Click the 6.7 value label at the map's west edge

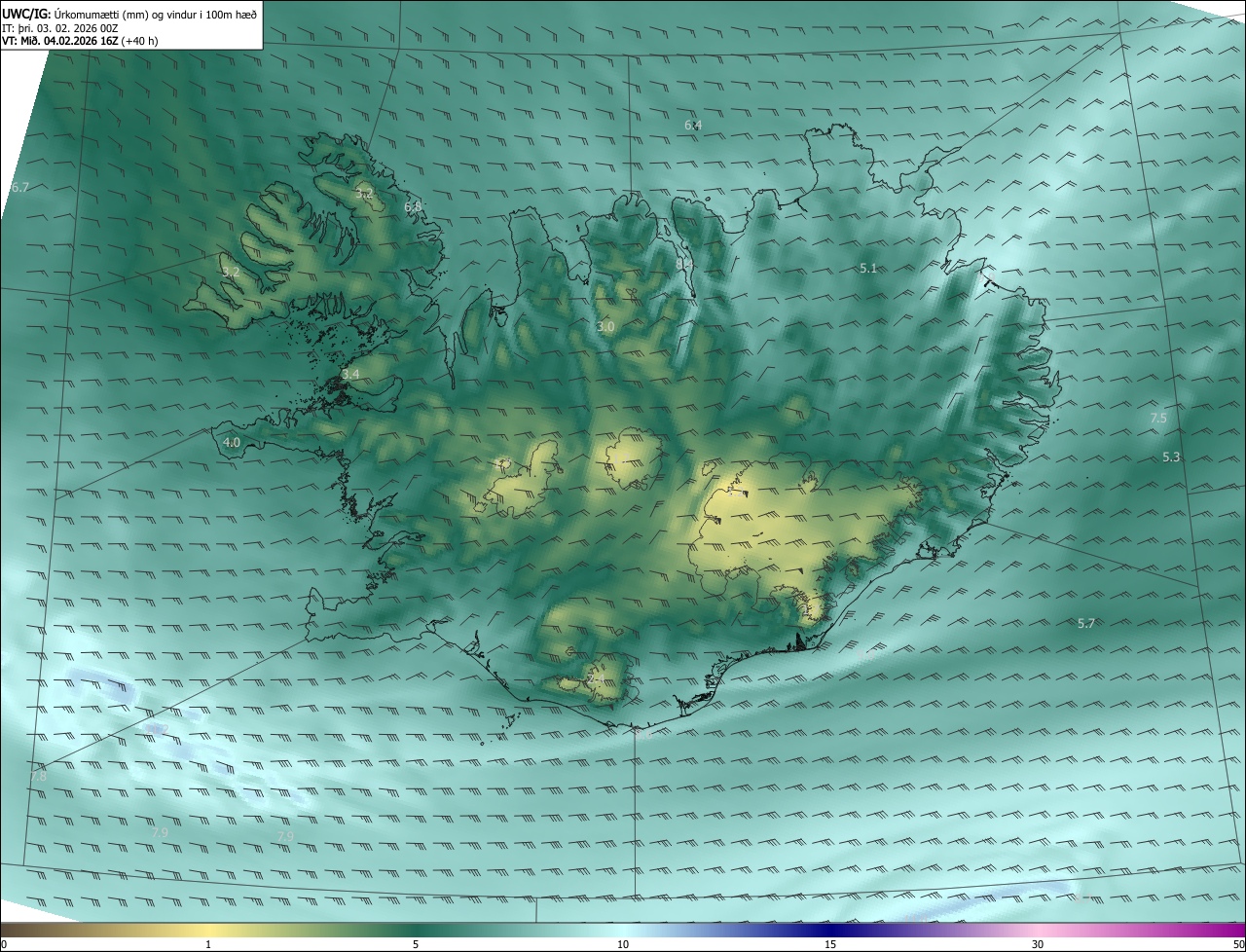coord(20,187)
